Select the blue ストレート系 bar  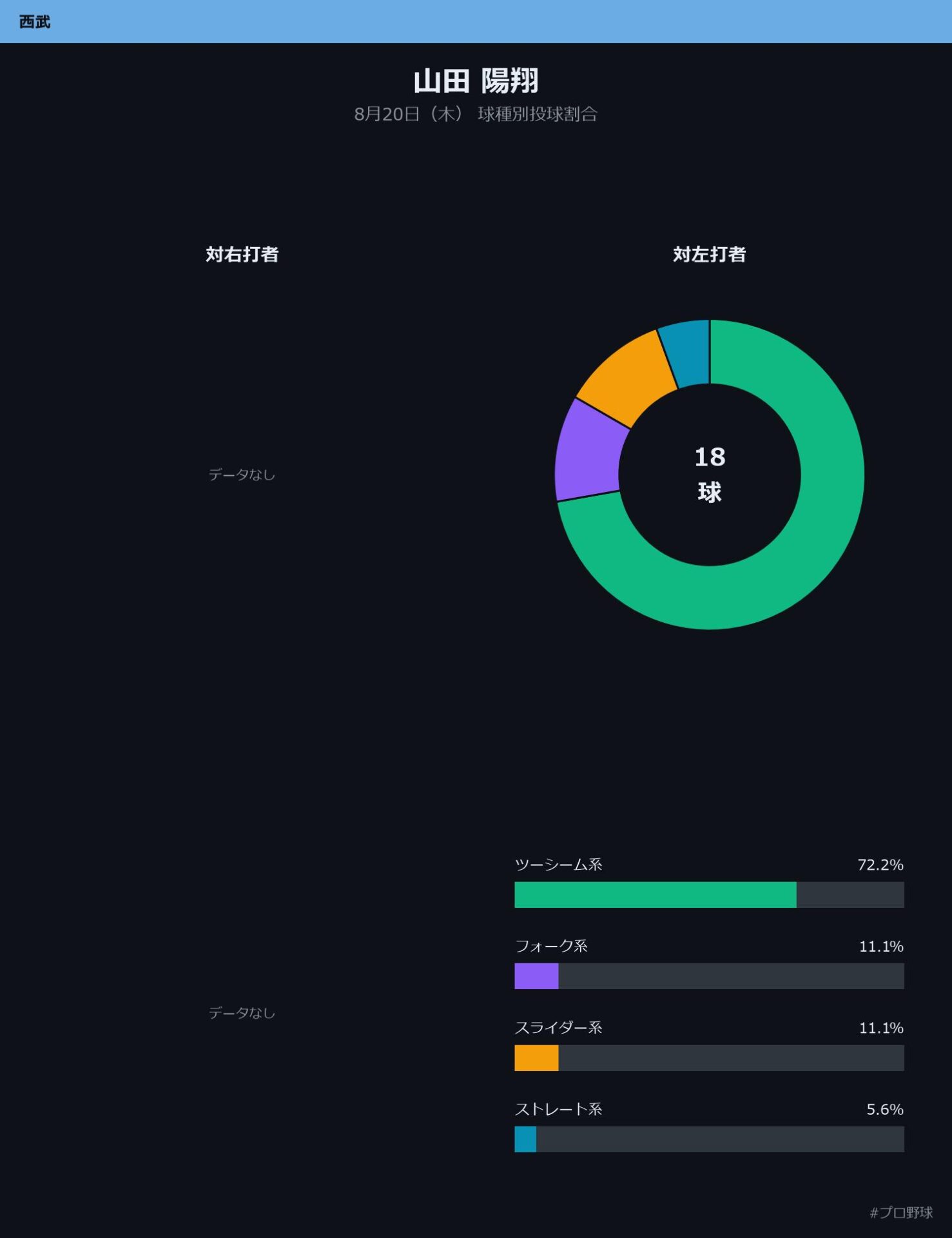[x=525, y=1139]
